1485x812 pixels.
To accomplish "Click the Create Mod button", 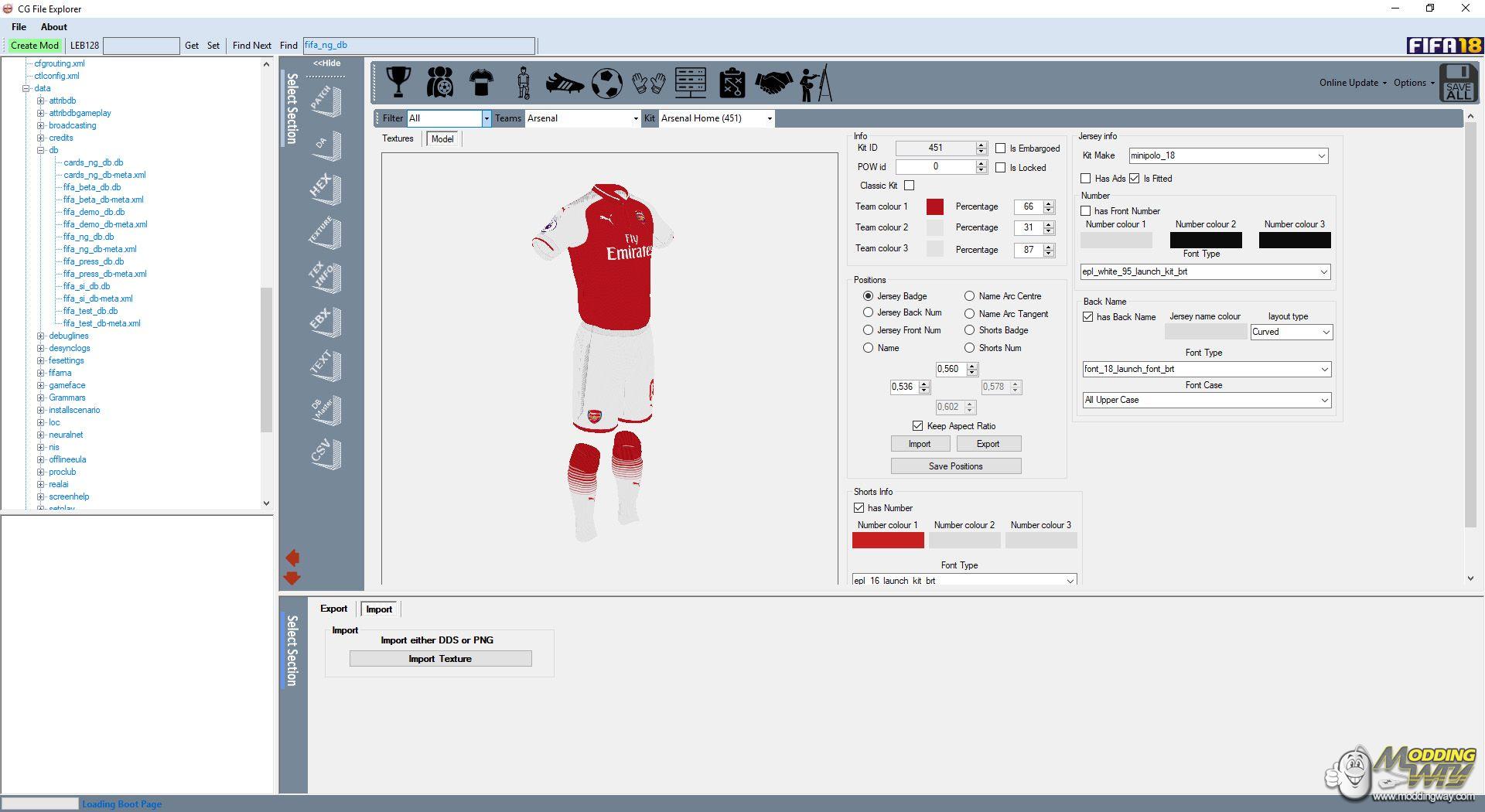I will click(x=35, y=46).
